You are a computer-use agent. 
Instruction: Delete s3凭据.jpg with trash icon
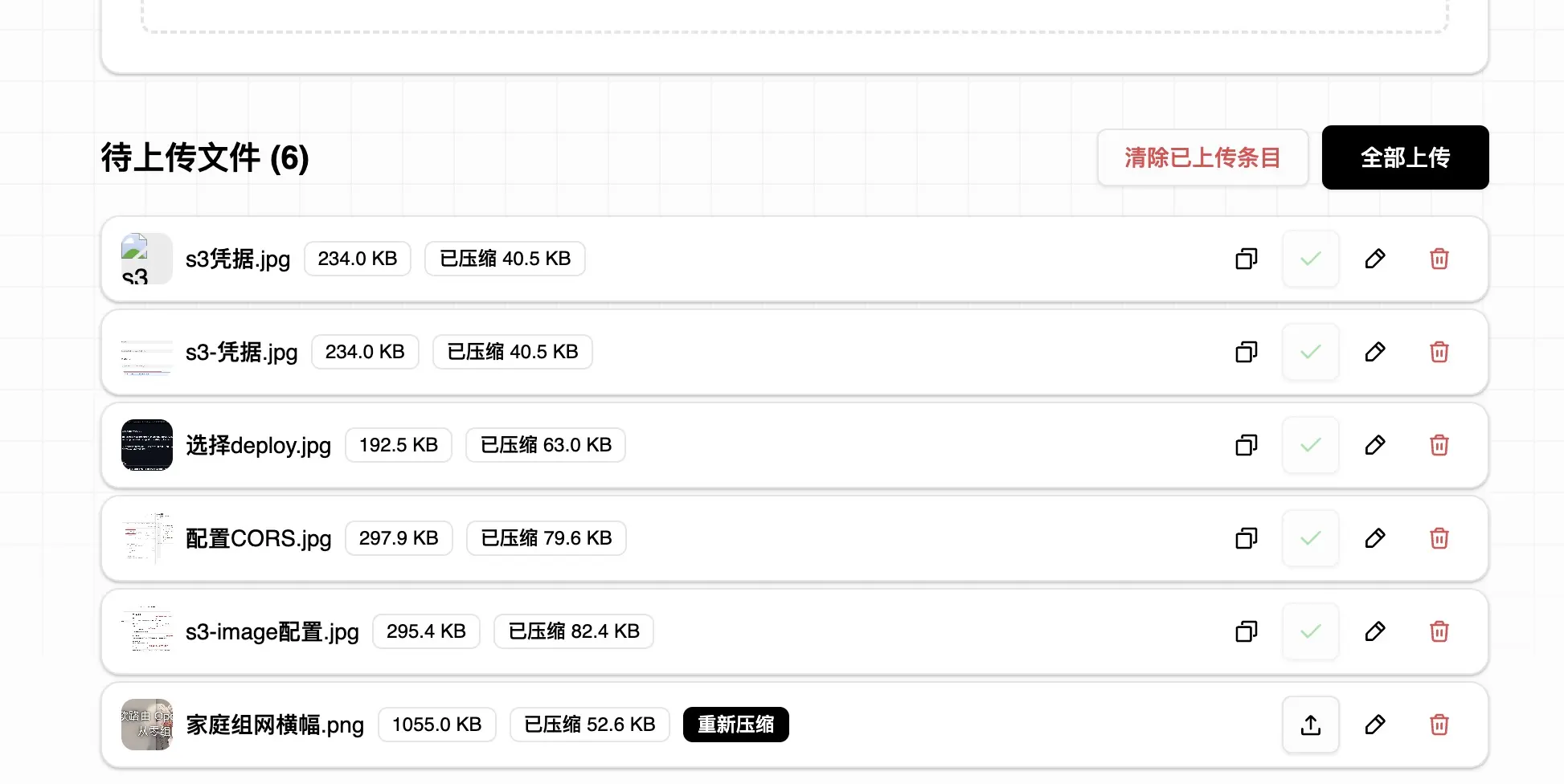click(x=1439, y=259)
